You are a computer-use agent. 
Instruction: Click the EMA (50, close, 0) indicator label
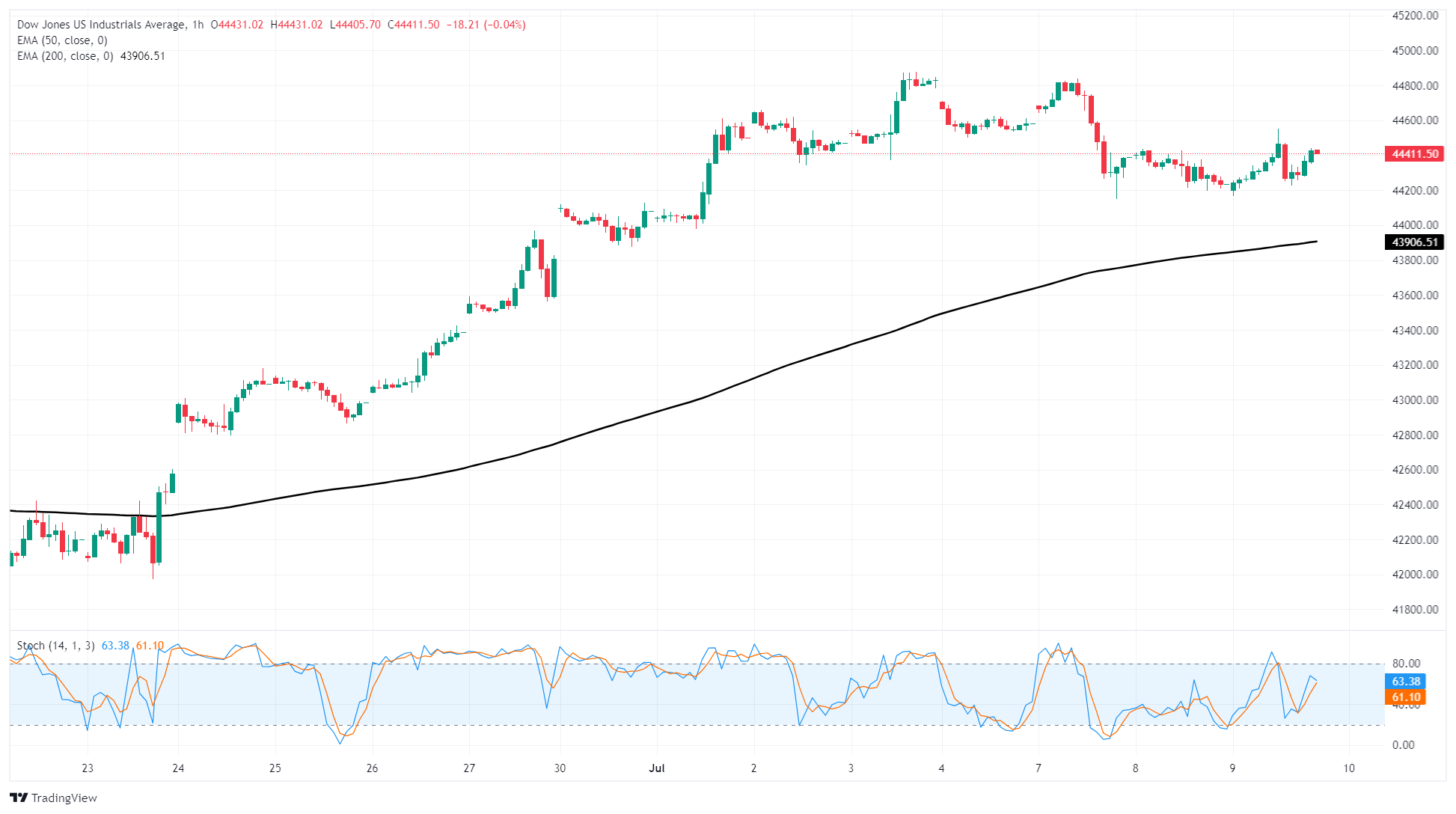click(x=62, y=40)
